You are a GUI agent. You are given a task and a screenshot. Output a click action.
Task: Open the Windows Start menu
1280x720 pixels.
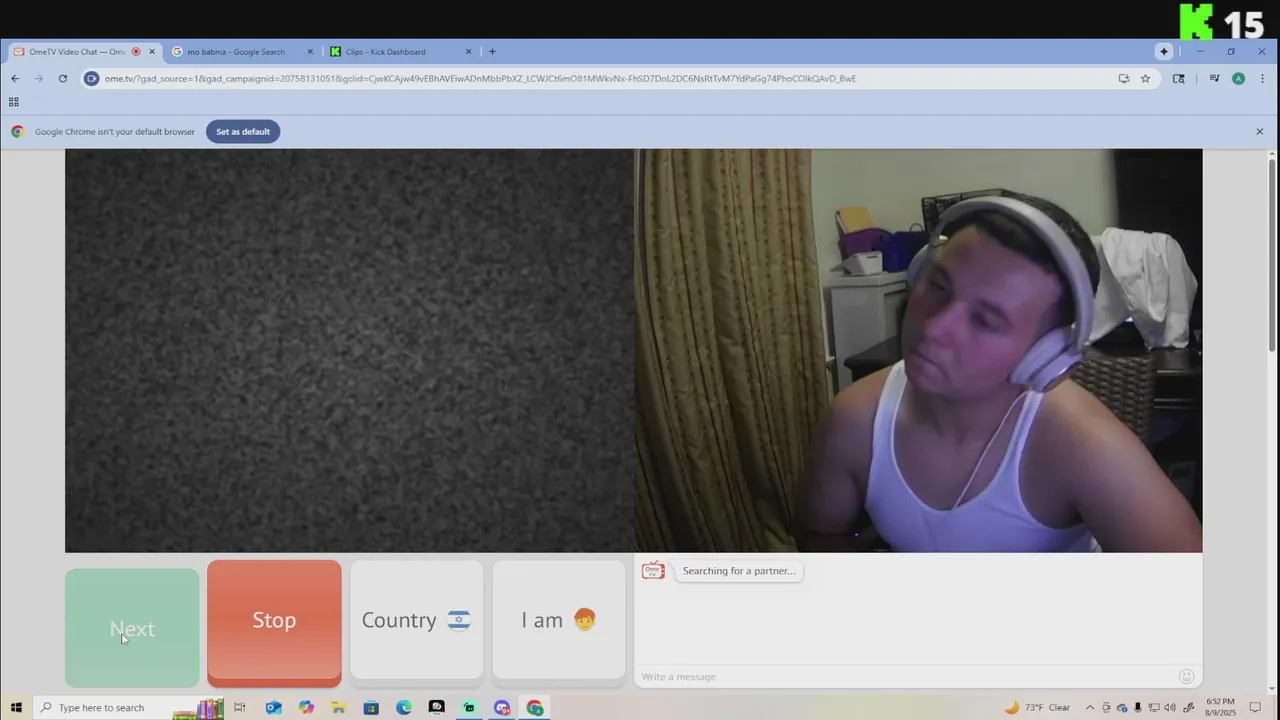pyautogui.click(x=16, y=708)
